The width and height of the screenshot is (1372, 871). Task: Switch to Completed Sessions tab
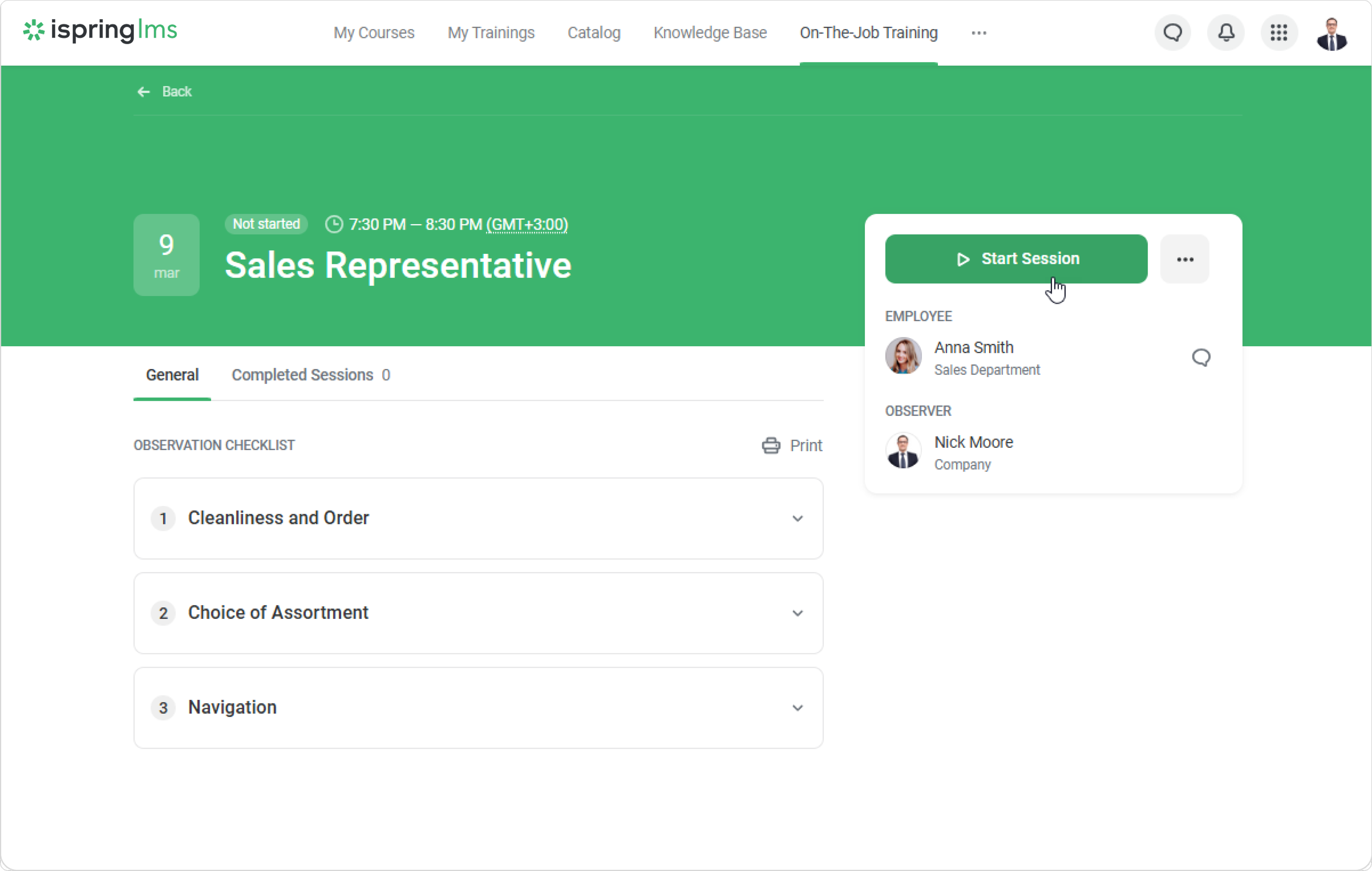pyautogui.click(x=311, y=375)
